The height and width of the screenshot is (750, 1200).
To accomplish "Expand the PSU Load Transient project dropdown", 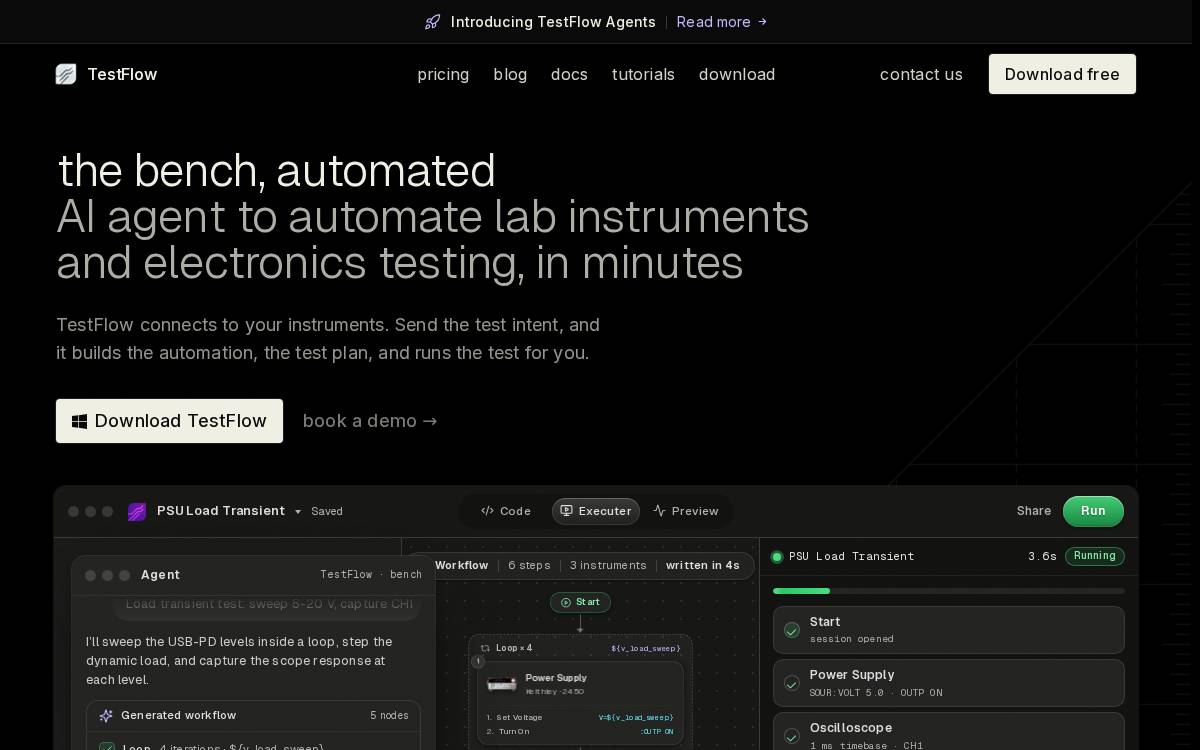I will coord(298,512).
